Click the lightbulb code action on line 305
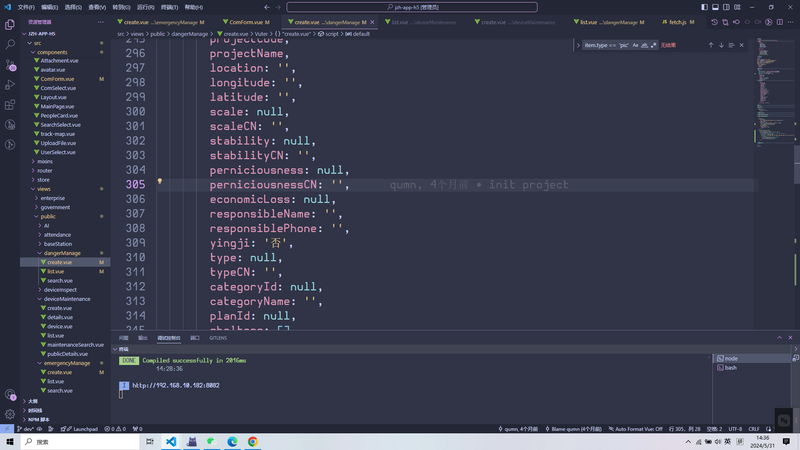The height and width of the screenshot is (450, 800). (x=160, y=181)
